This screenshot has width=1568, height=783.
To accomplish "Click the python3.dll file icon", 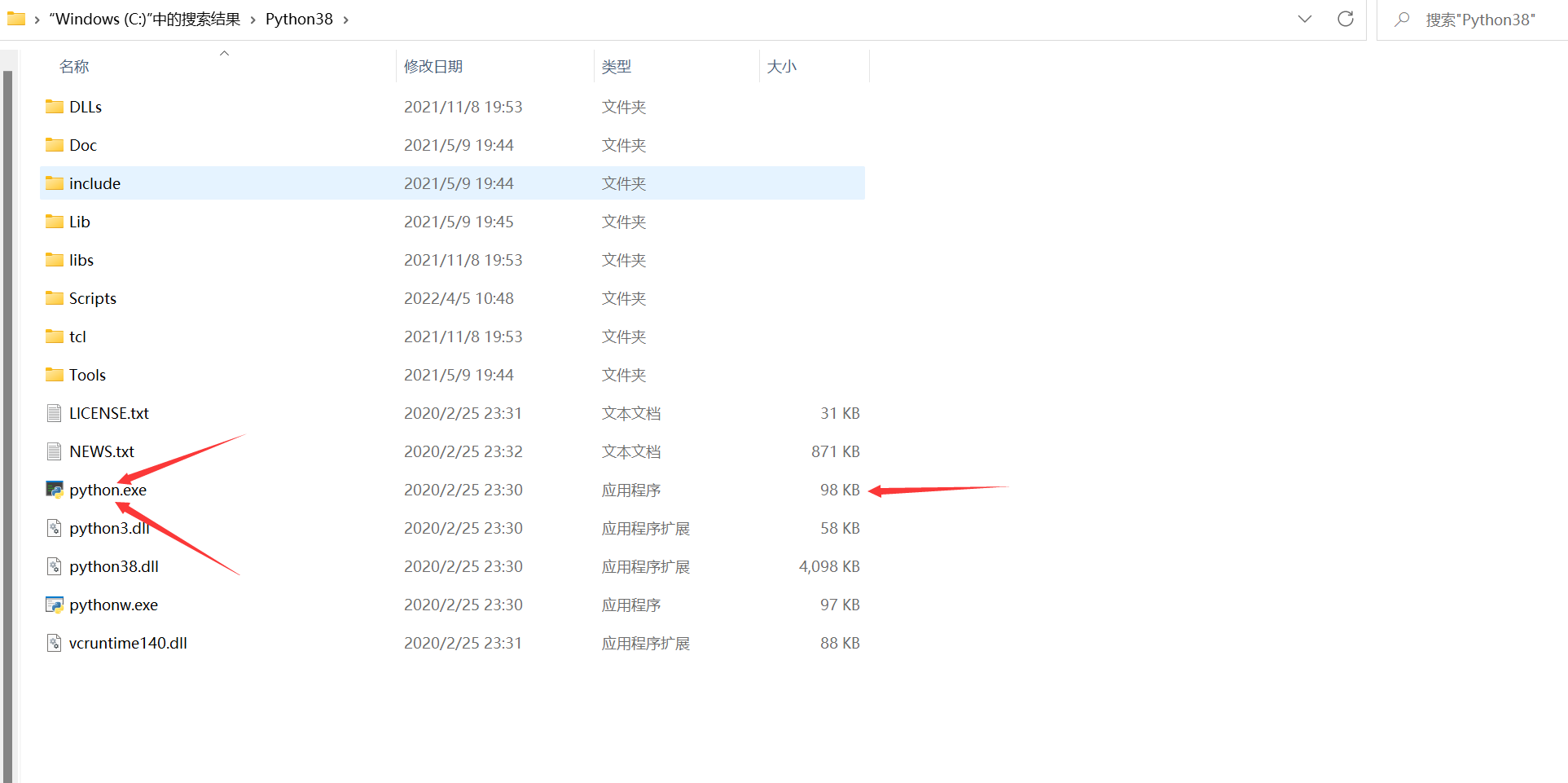I will [x=55, y=528].
